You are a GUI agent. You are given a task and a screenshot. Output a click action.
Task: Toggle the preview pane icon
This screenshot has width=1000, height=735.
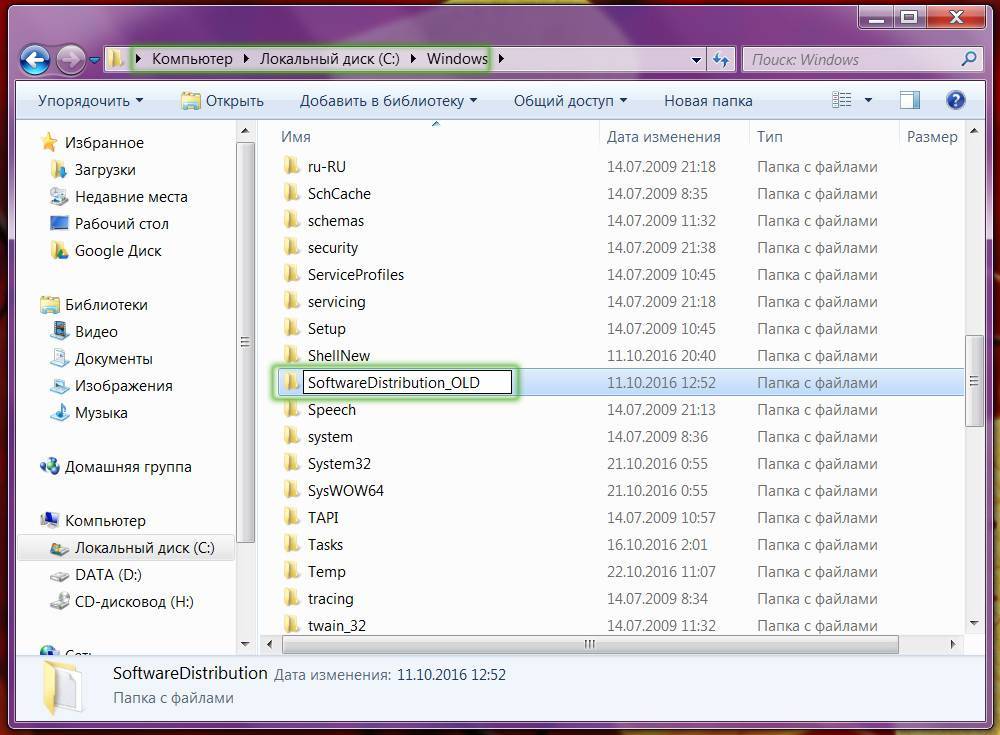909,100
